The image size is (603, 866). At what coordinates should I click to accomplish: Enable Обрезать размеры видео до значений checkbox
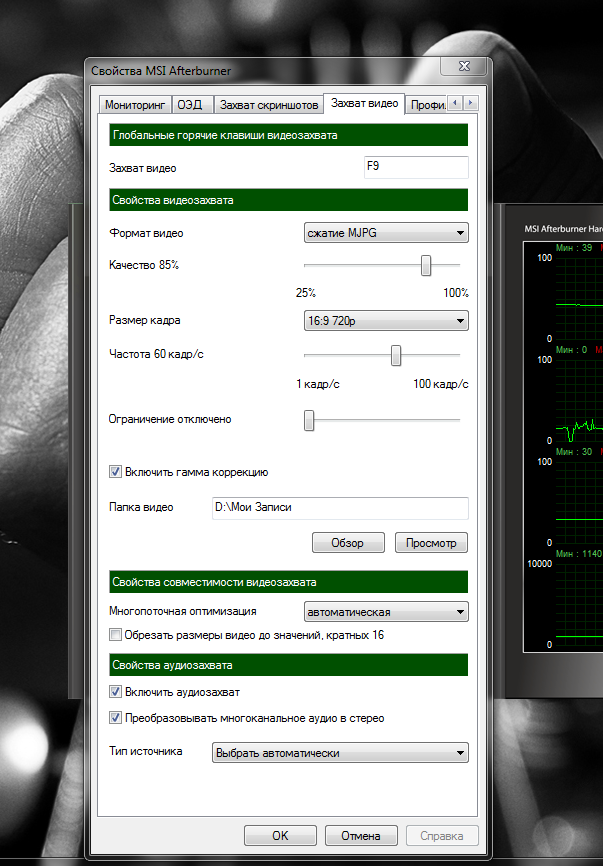(x=115, y=635)
